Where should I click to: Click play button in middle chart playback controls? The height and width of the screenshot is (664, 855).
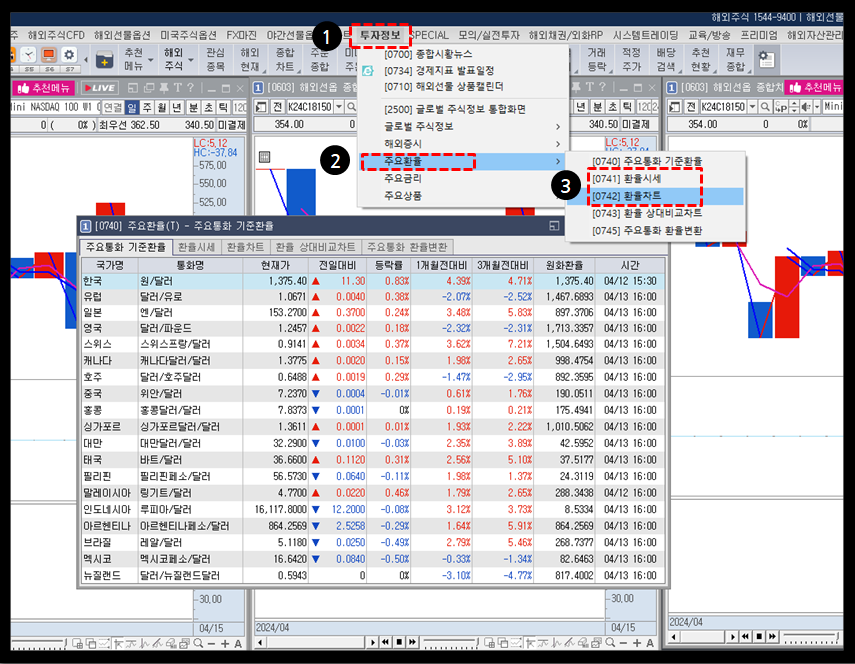click(372, 642)
